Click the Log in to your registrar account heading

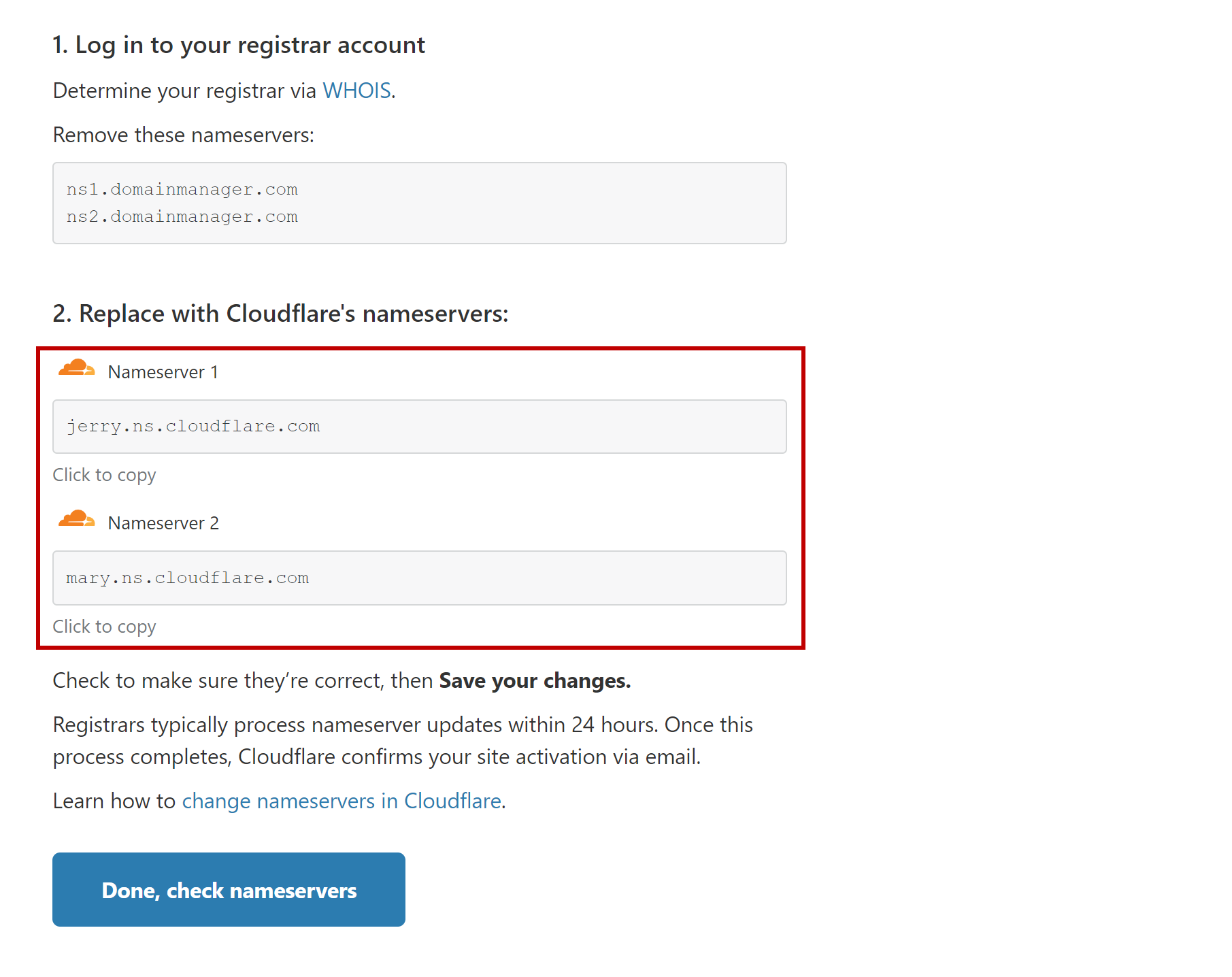pyautogui.click(x=239, y=45)
